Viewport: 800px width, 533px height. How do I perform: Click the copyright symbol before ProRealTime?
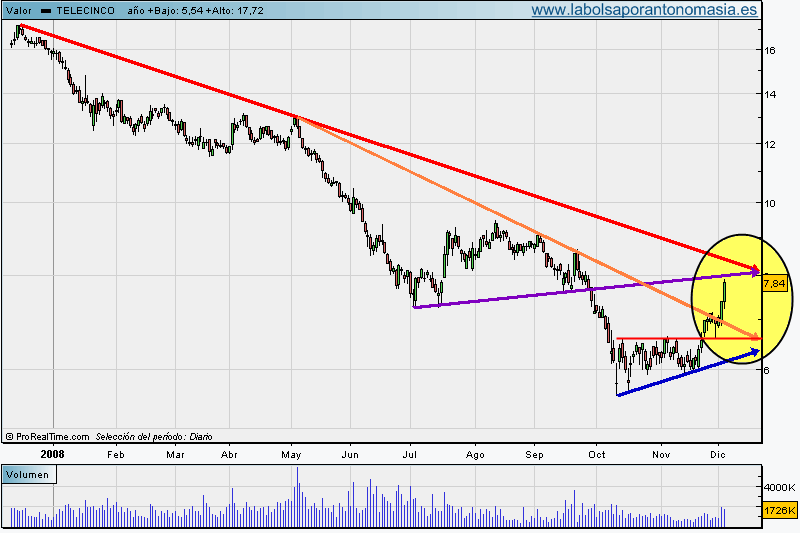pos(9,437)
